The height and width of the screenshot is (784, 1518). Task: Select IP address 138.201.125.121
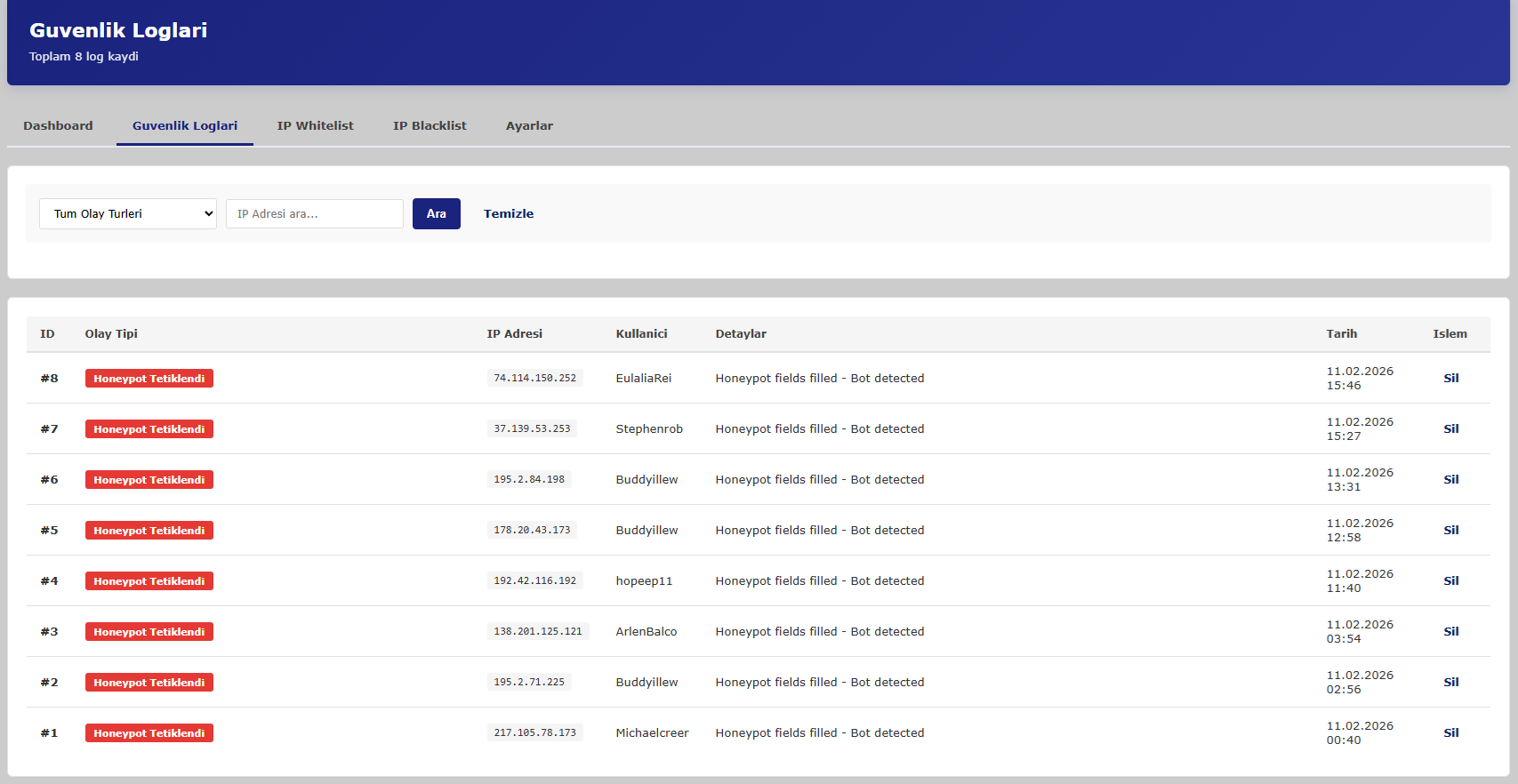538,631
